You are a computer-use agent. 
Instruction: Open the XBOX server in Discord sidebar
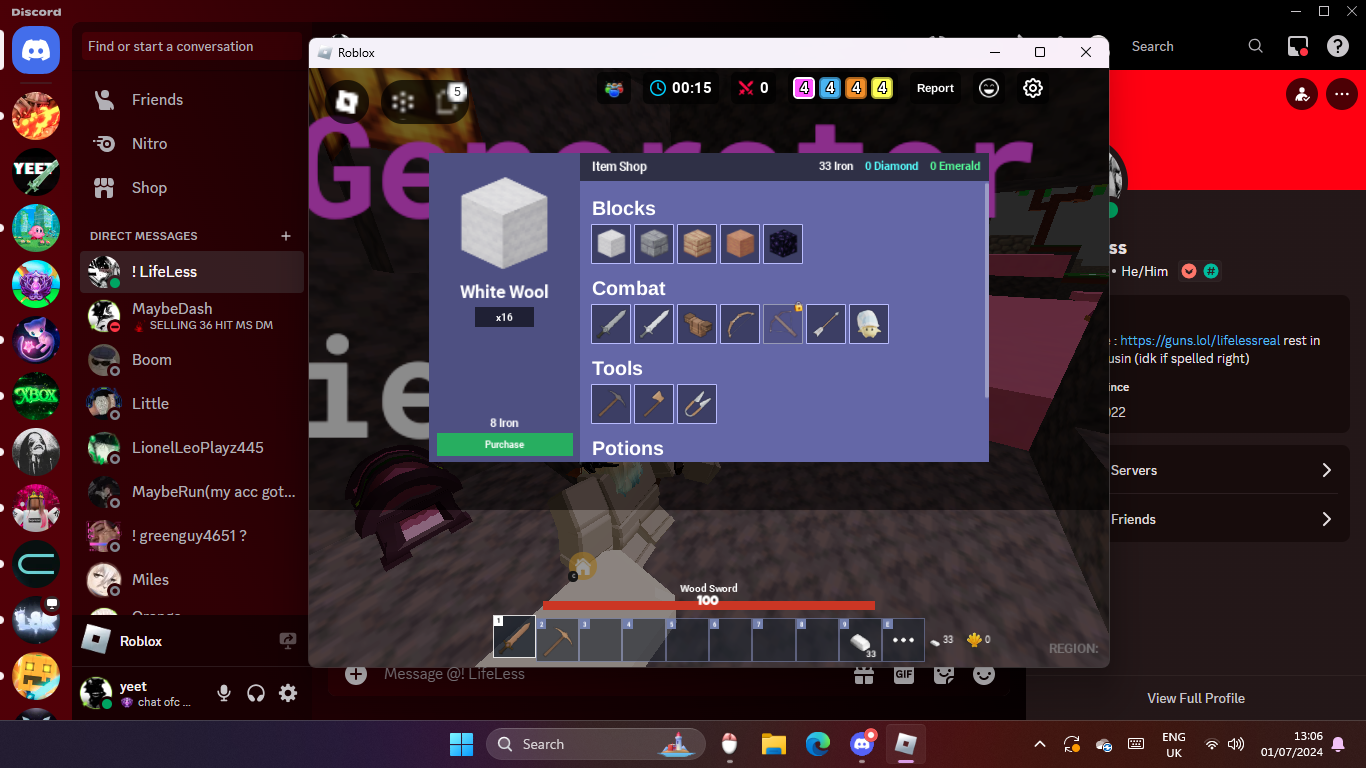[36, 396]
